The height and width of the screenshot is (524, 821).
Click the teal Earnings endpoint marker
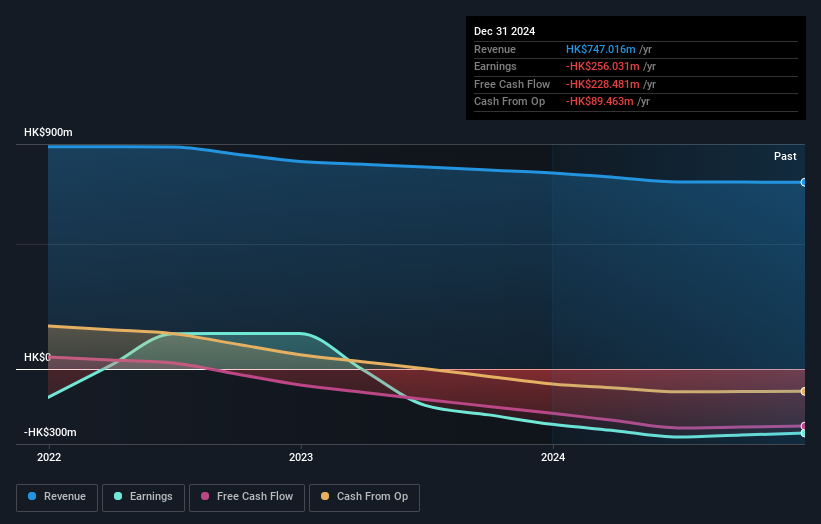803,433
